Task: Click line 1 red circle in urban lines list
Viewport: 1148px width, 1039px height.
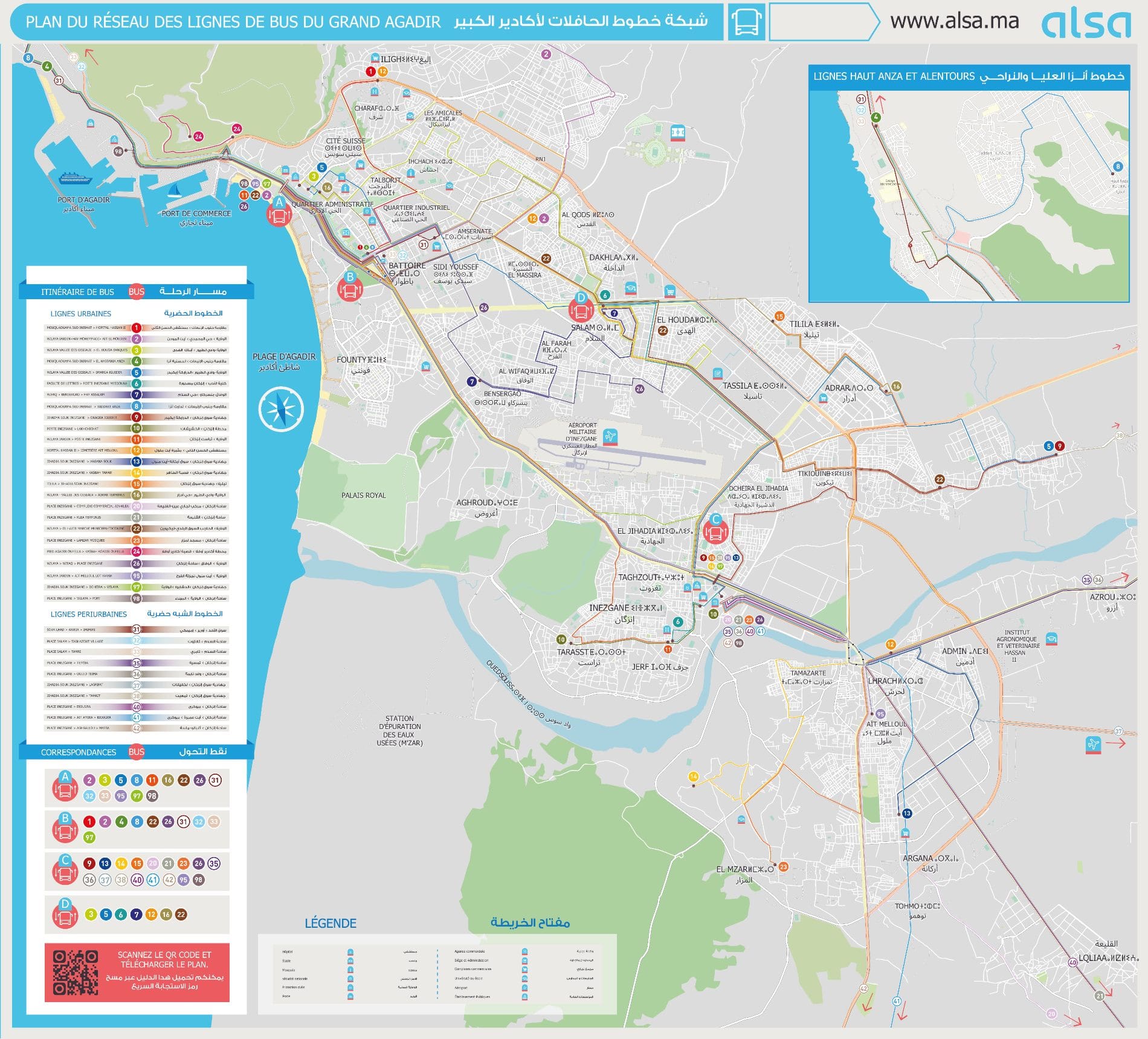Action: click(x=137, y=328)
